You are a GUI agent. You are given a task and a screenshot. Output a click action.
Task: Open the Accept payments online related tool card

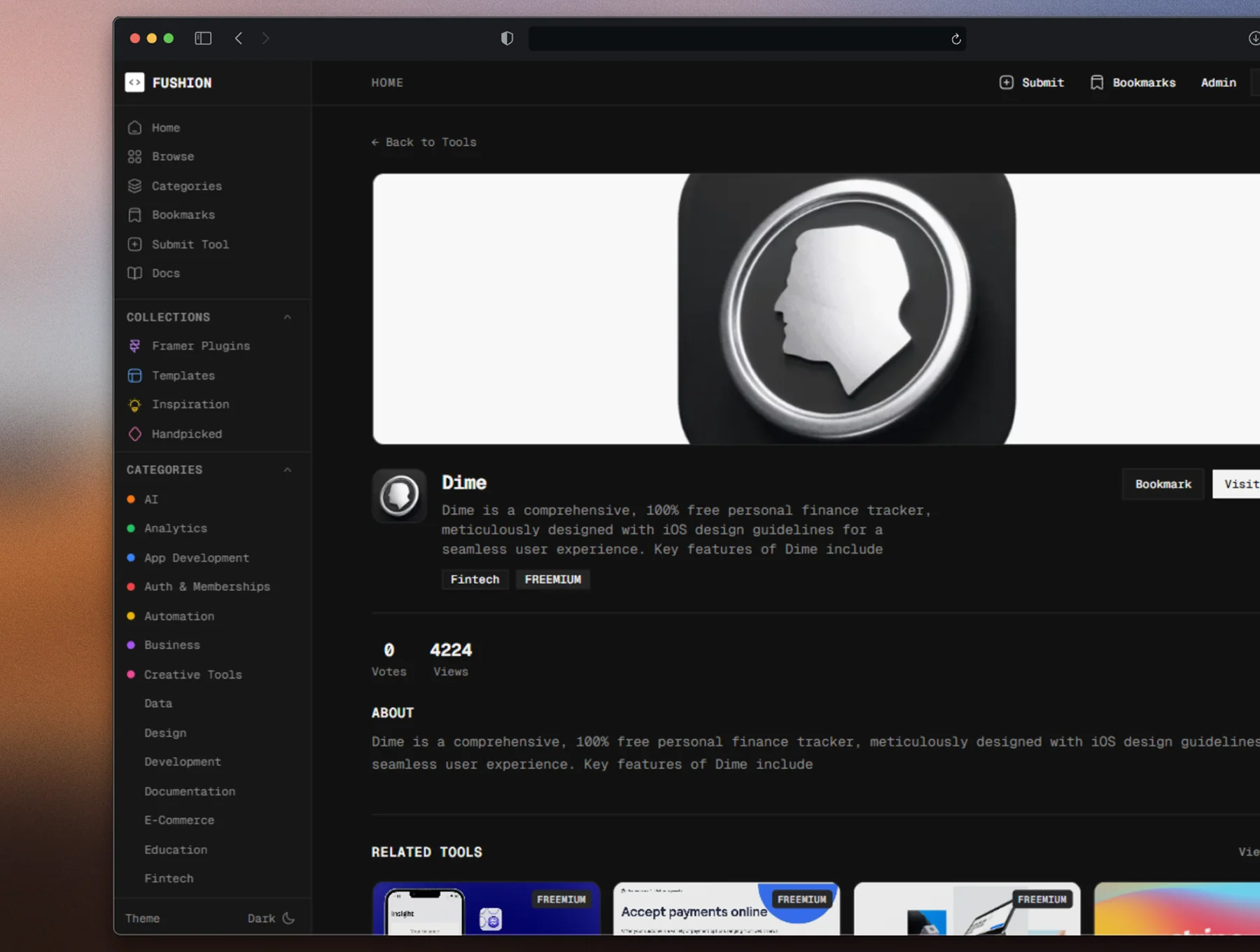point(727,909)
